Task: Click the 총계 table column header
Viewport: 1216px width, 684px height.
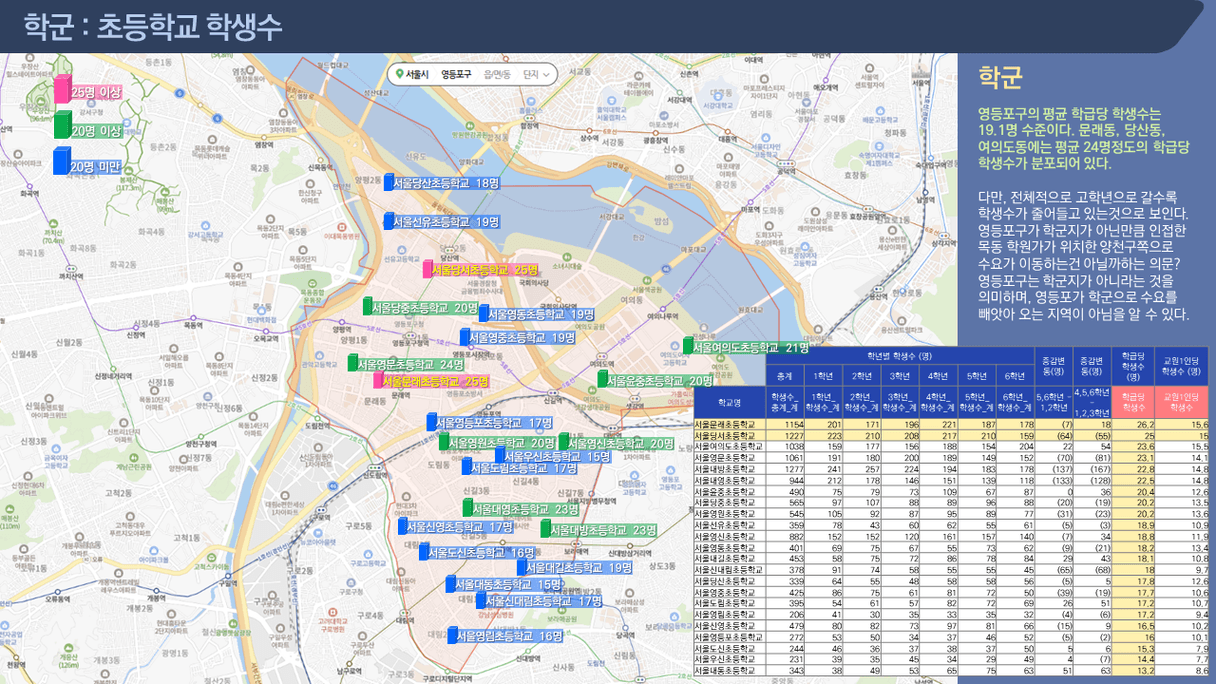Action: (x=785, y=376)
